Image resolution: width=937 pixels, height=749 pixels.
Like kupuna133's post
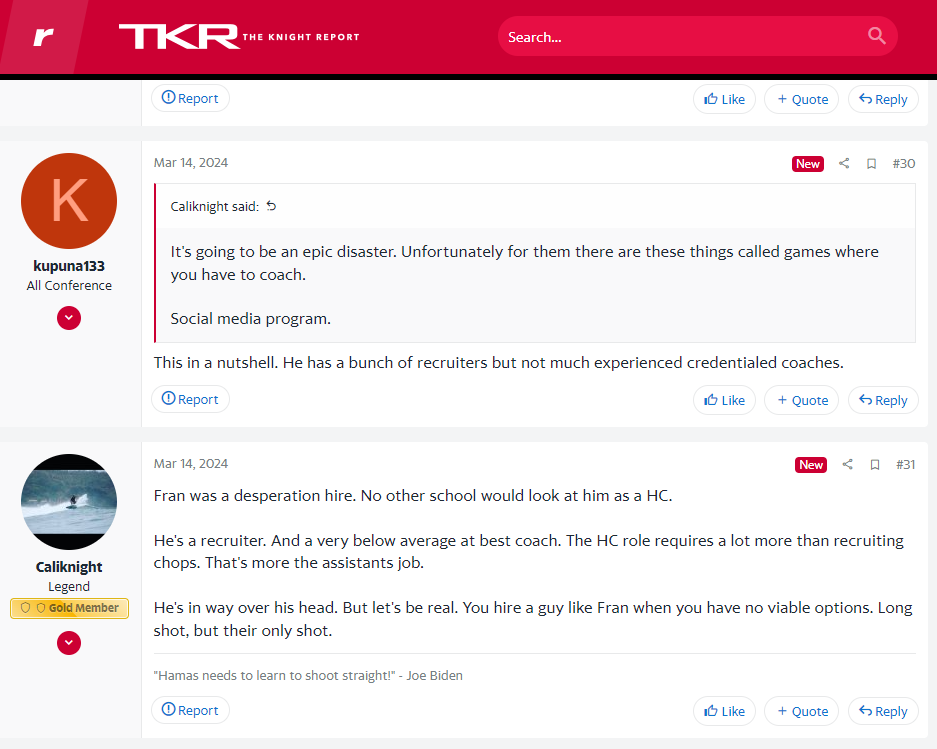click(x=724, y=400)
